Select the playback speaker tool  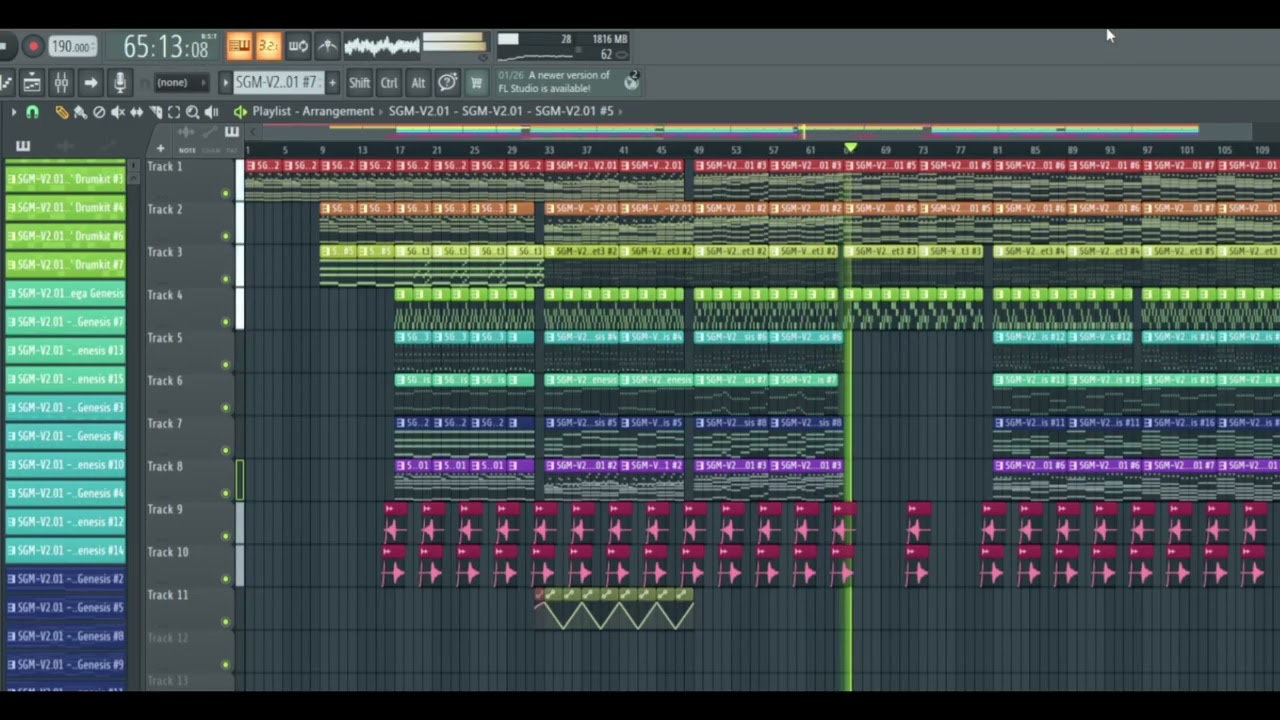point(211,112)
